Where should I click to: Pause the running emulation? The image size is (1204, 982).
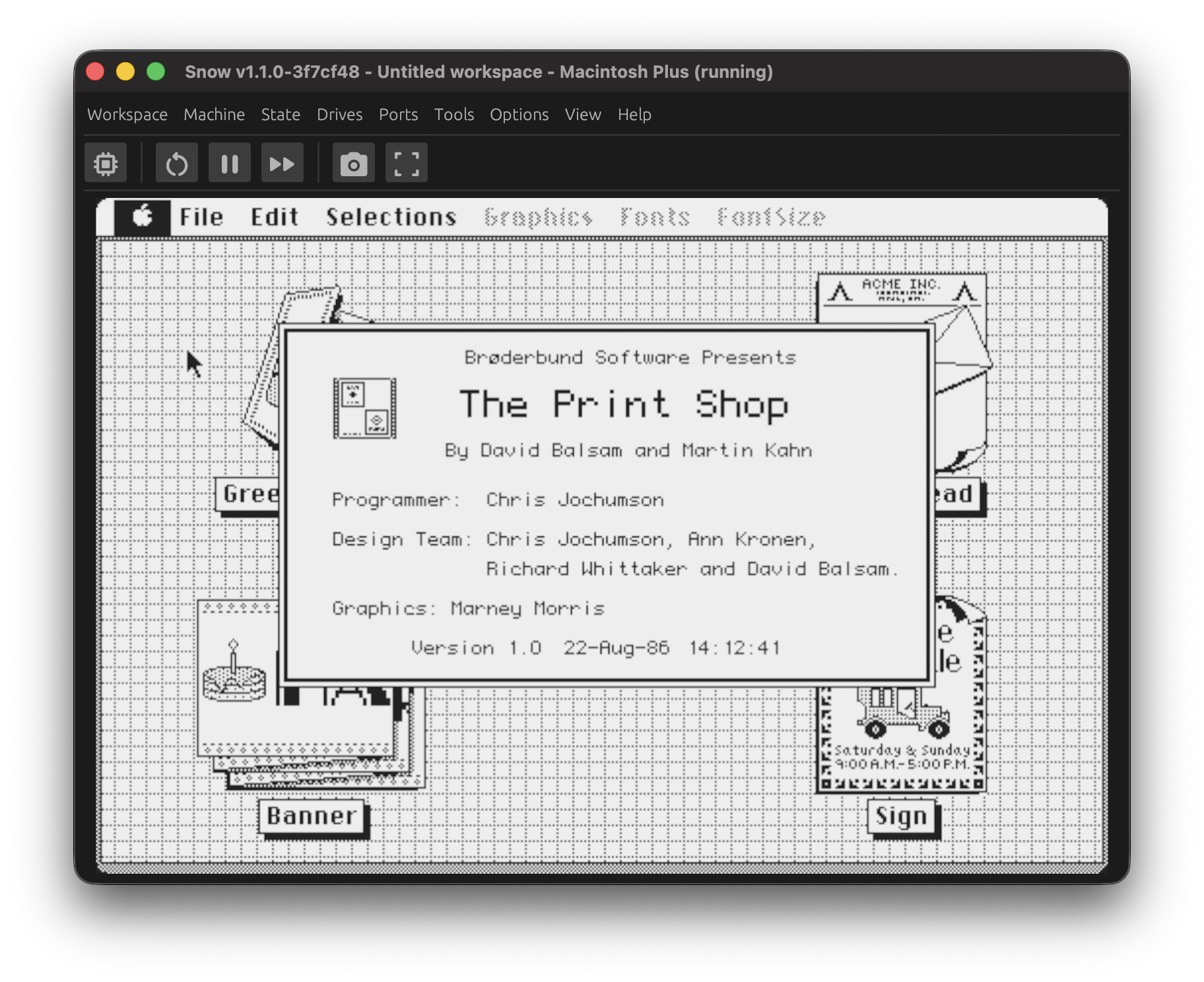click(x=229, y=162)
